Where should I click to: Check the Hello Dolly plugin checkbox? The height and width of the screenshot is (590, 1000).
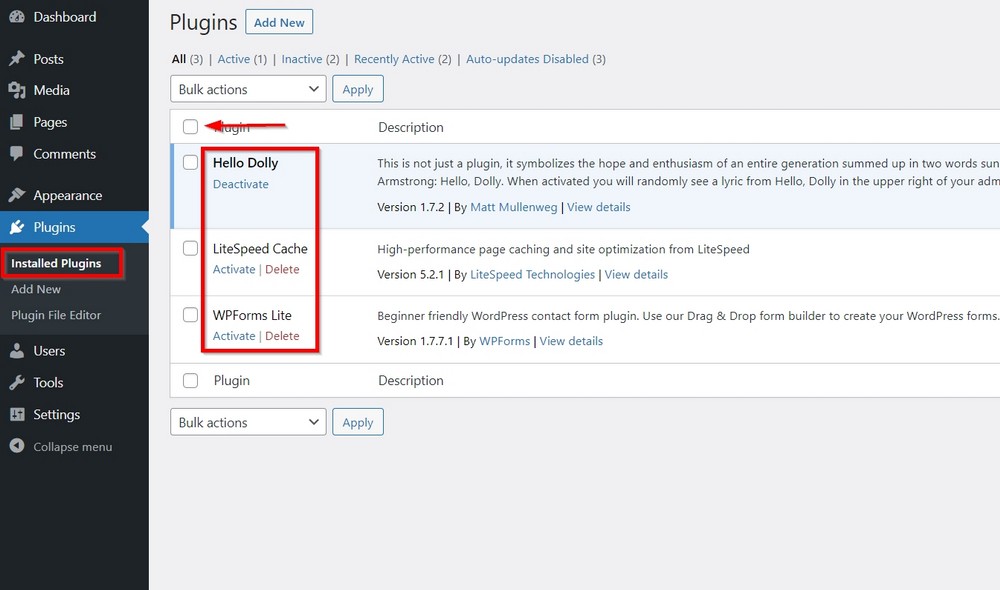(190, 162)
